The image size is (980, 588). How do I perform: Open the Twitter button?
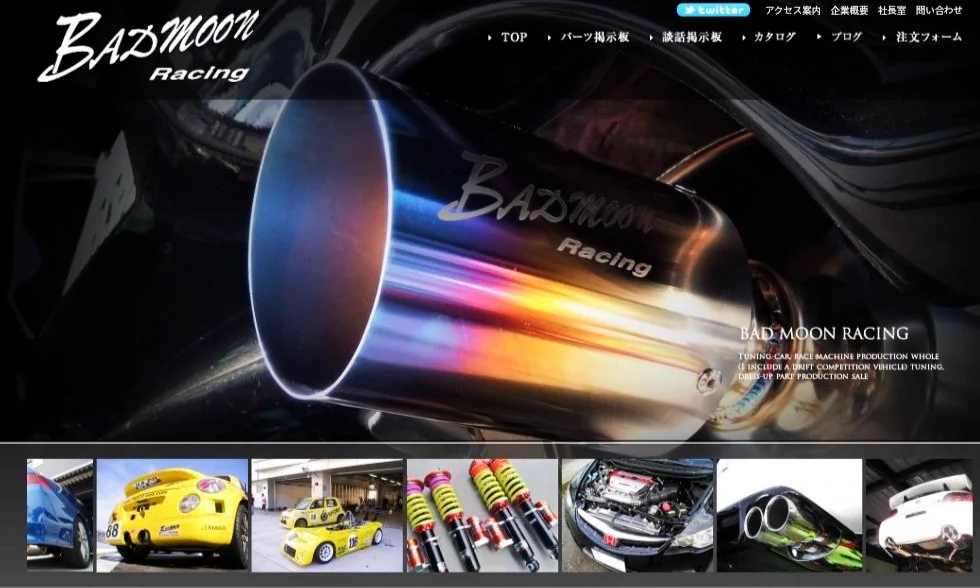(x=713, y=10)
